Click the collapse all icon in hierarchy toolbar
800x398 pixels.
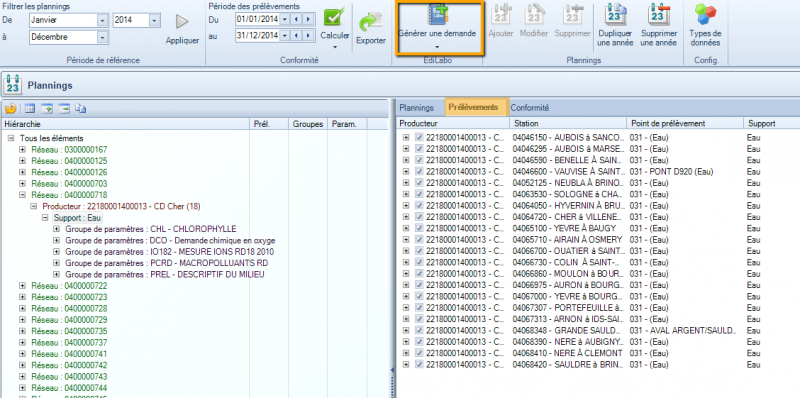(x=64, y=108)
